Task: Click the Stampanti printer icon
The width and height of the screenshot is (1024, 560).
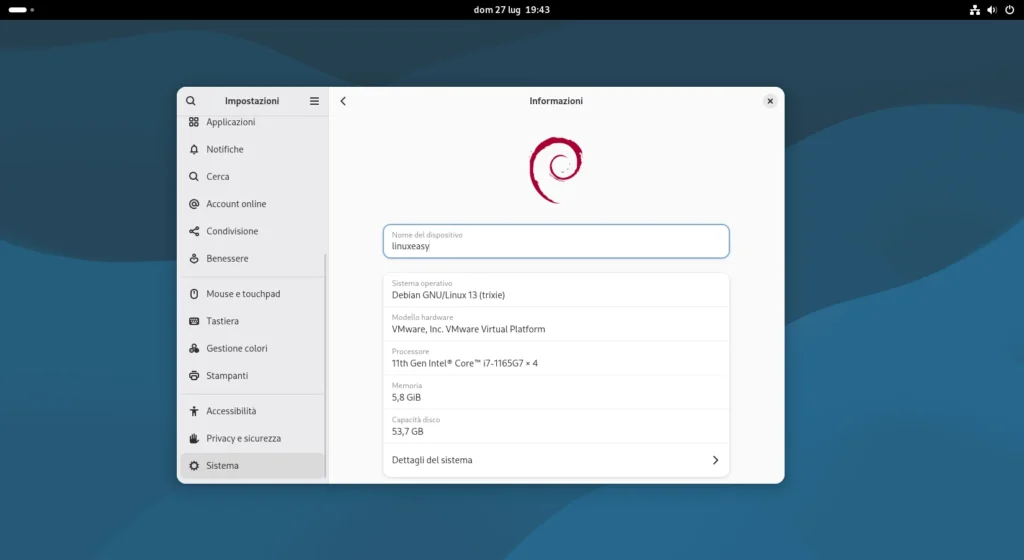Action: [x=194, y=376]
